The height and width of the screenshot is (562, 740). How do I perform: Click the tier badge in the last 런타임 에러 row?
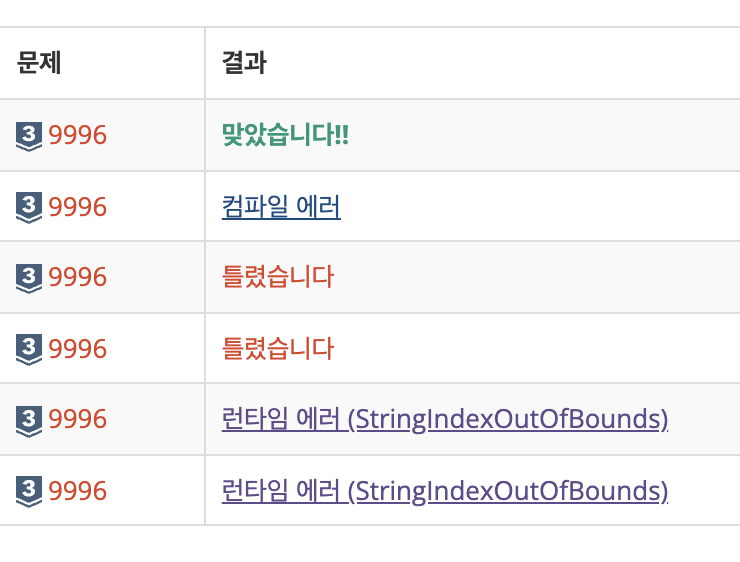click(29, 491)
